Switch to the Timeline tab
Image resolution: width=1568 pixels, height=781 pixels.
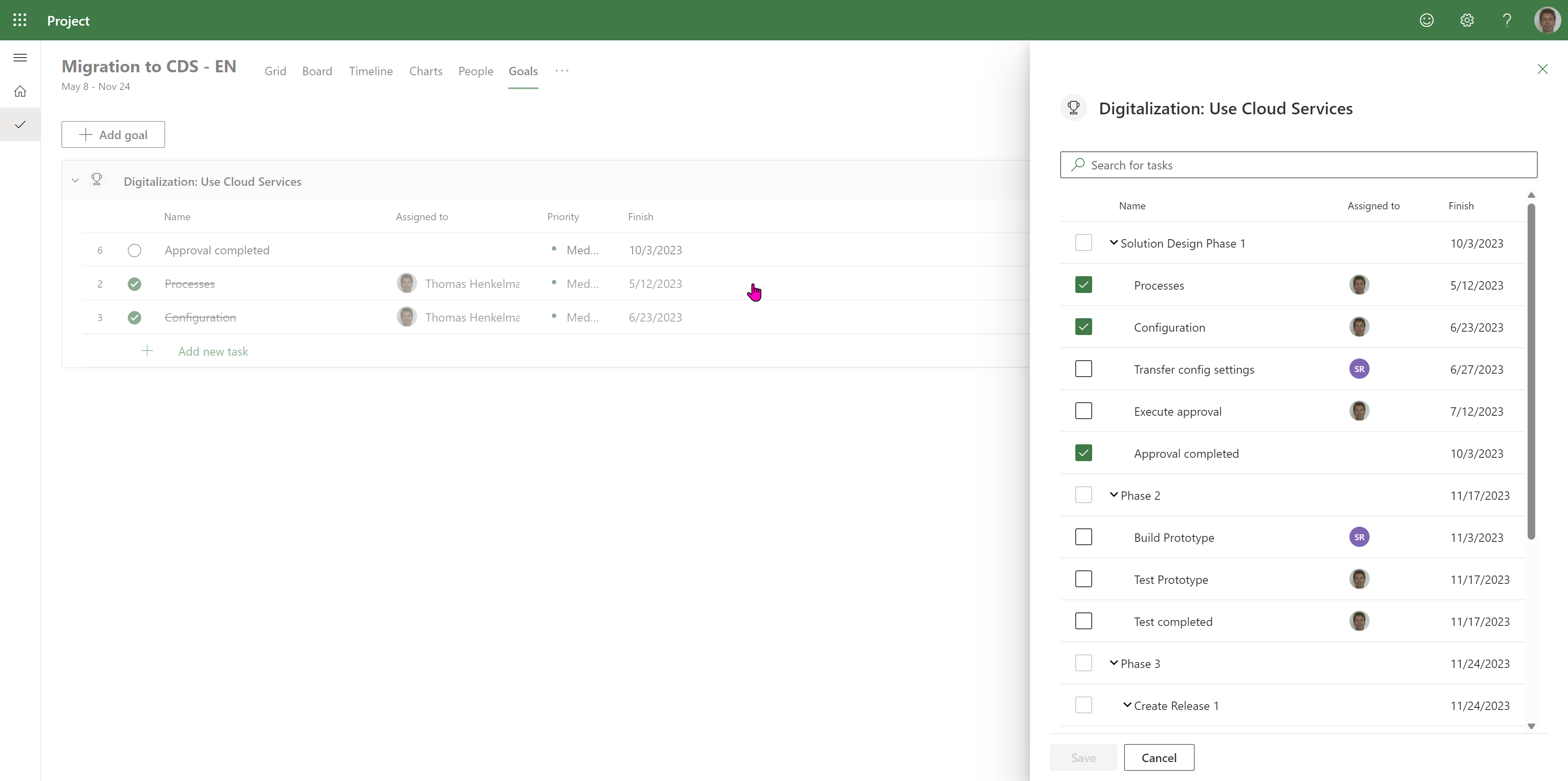371,71
